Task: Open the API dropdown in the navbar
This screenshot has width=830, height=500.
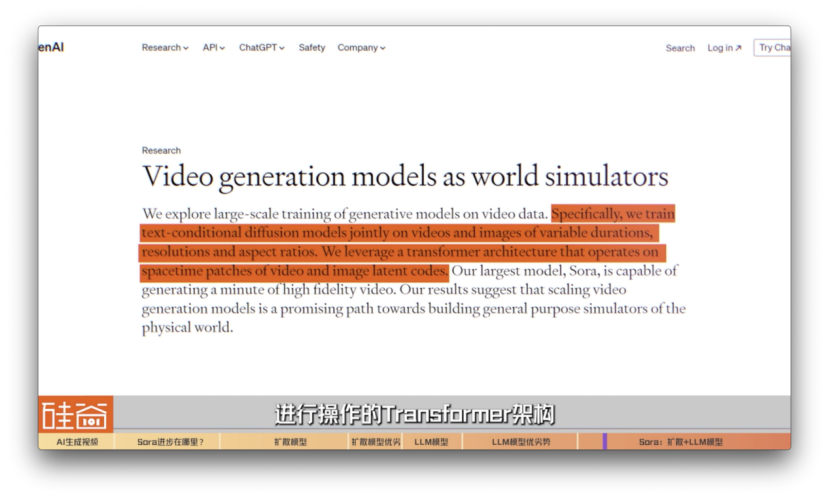Action: (213, 48)
